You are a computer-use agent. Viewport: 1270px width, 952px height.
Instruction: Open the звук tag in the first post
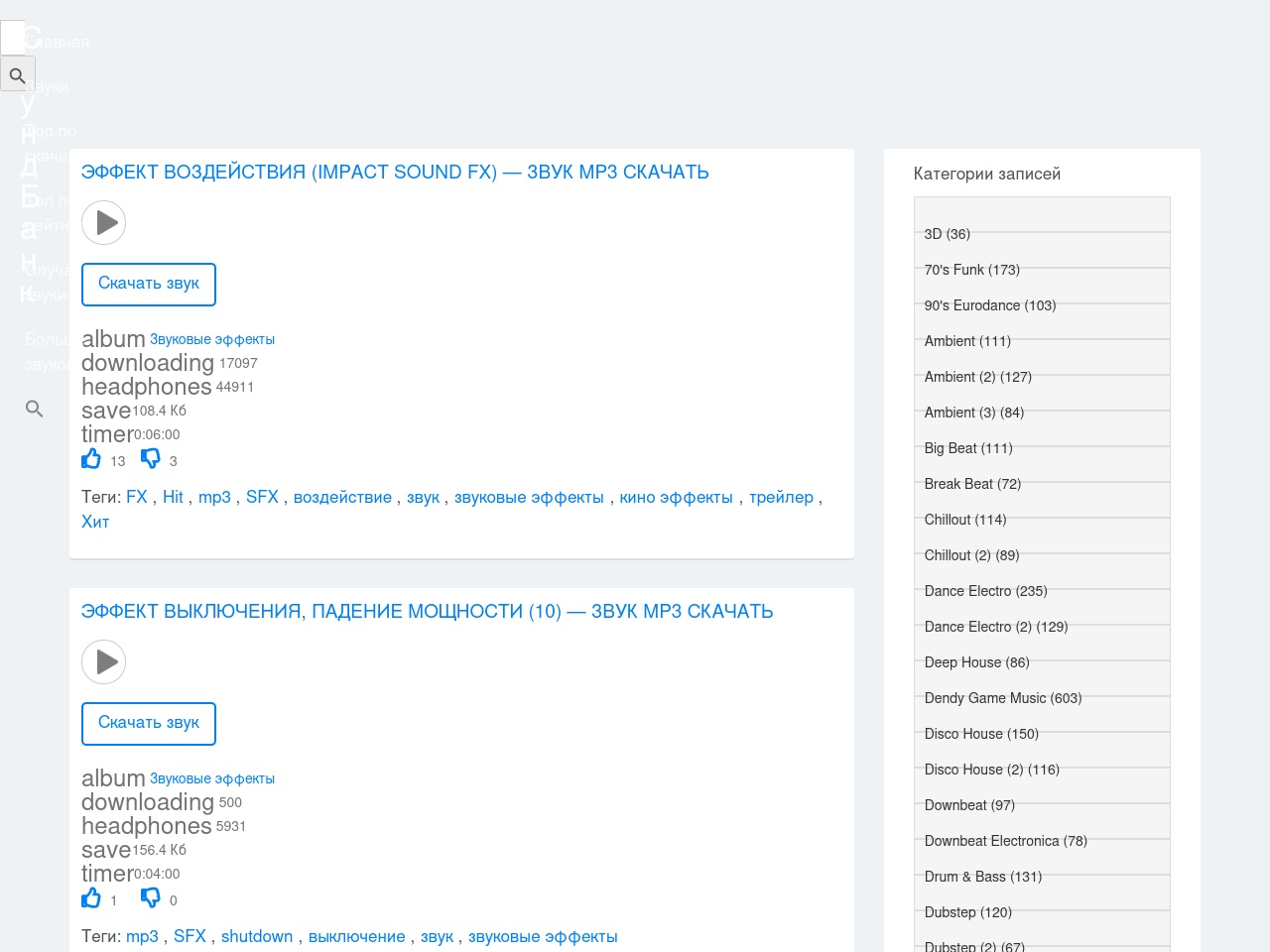423,497
